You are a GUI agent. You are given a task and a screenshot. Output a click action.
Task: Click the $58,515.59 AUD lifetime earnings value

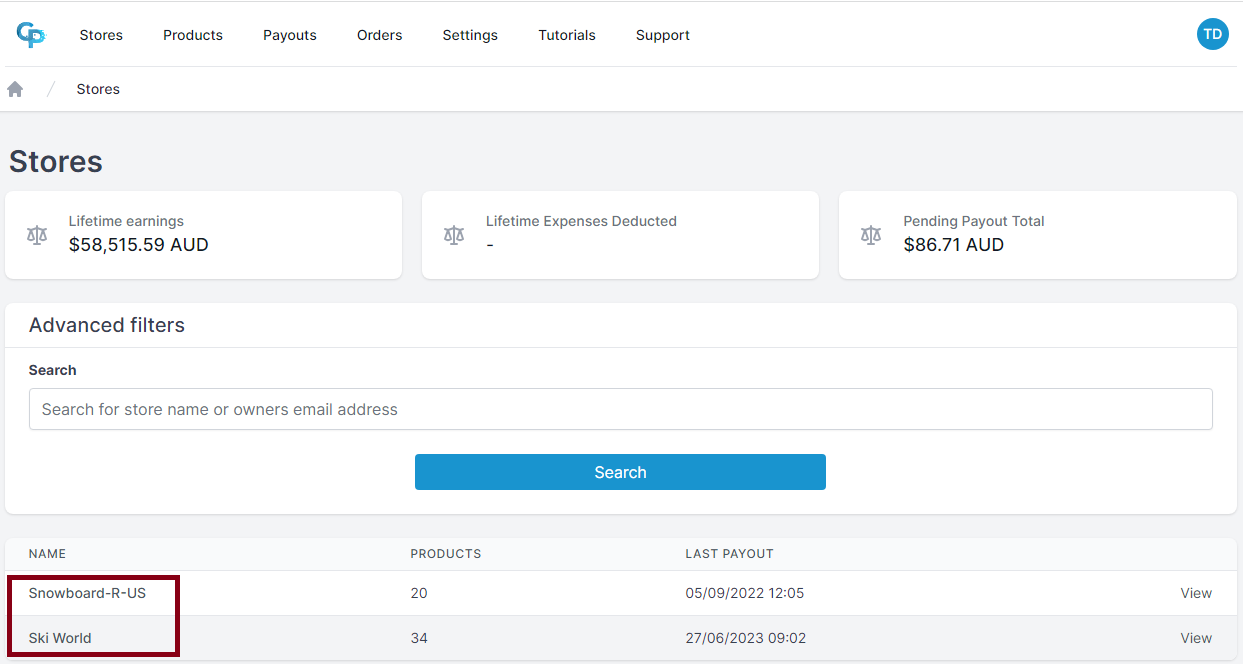(x=139, y=245)
